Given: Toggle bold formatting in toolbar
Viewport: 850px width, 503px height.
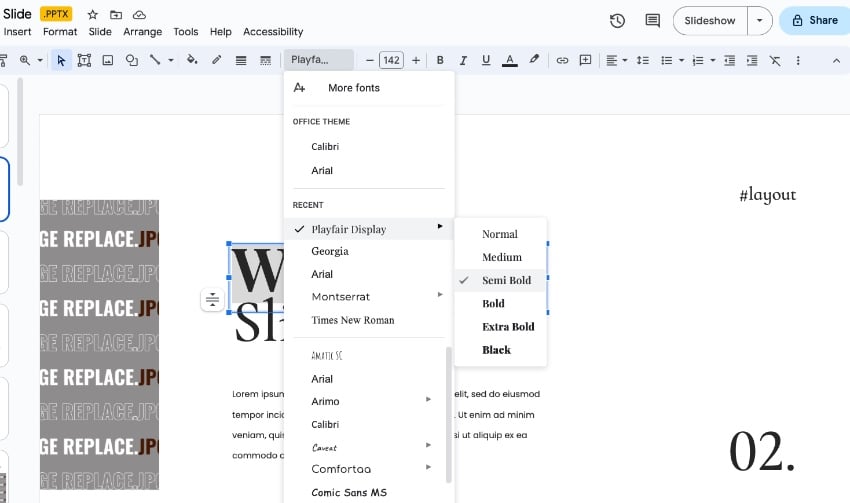Looking at the screenshot, I should [x=440, y=60].
